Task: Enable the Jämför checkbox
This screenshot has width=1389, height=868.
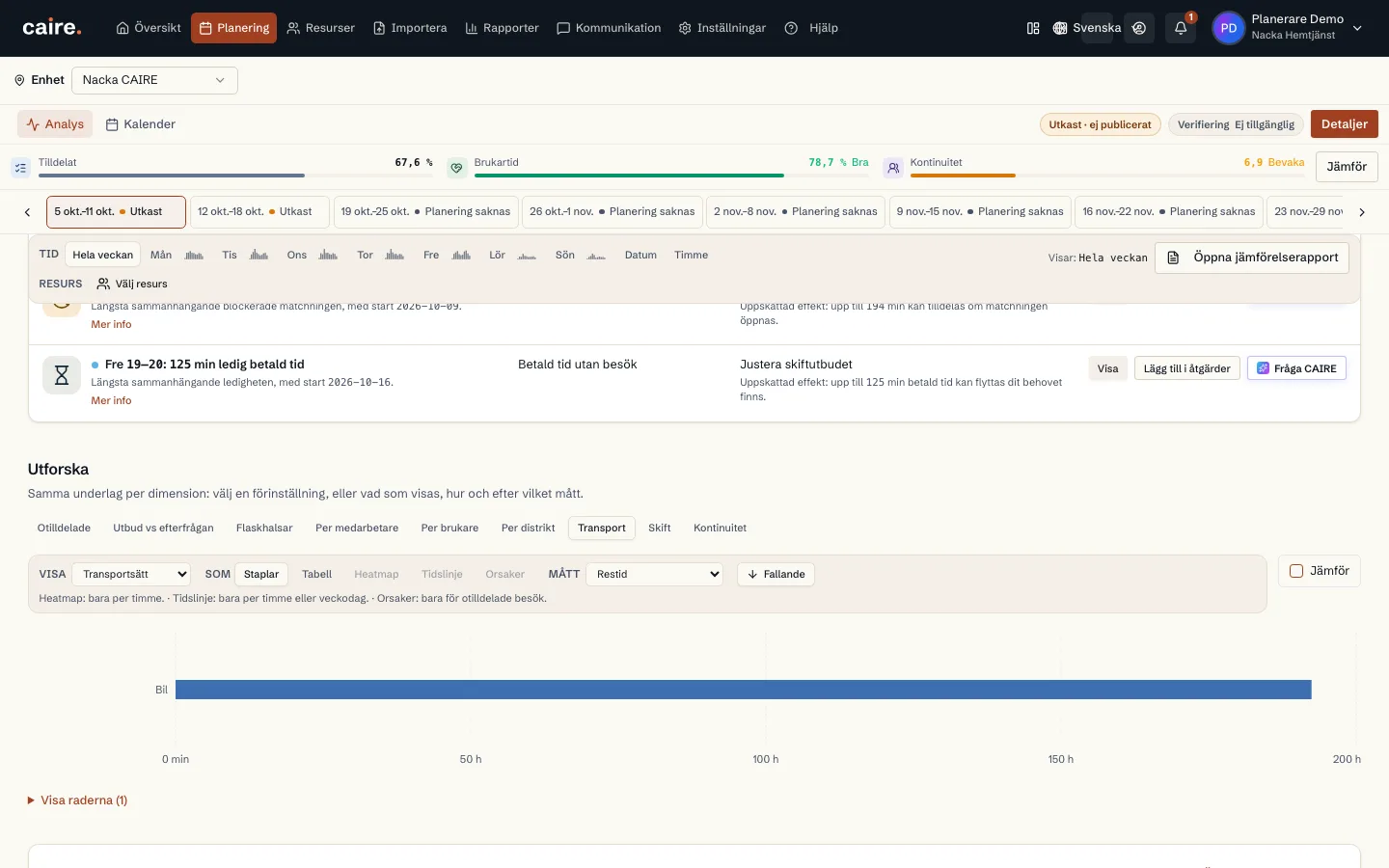Action: [1296, 571]
